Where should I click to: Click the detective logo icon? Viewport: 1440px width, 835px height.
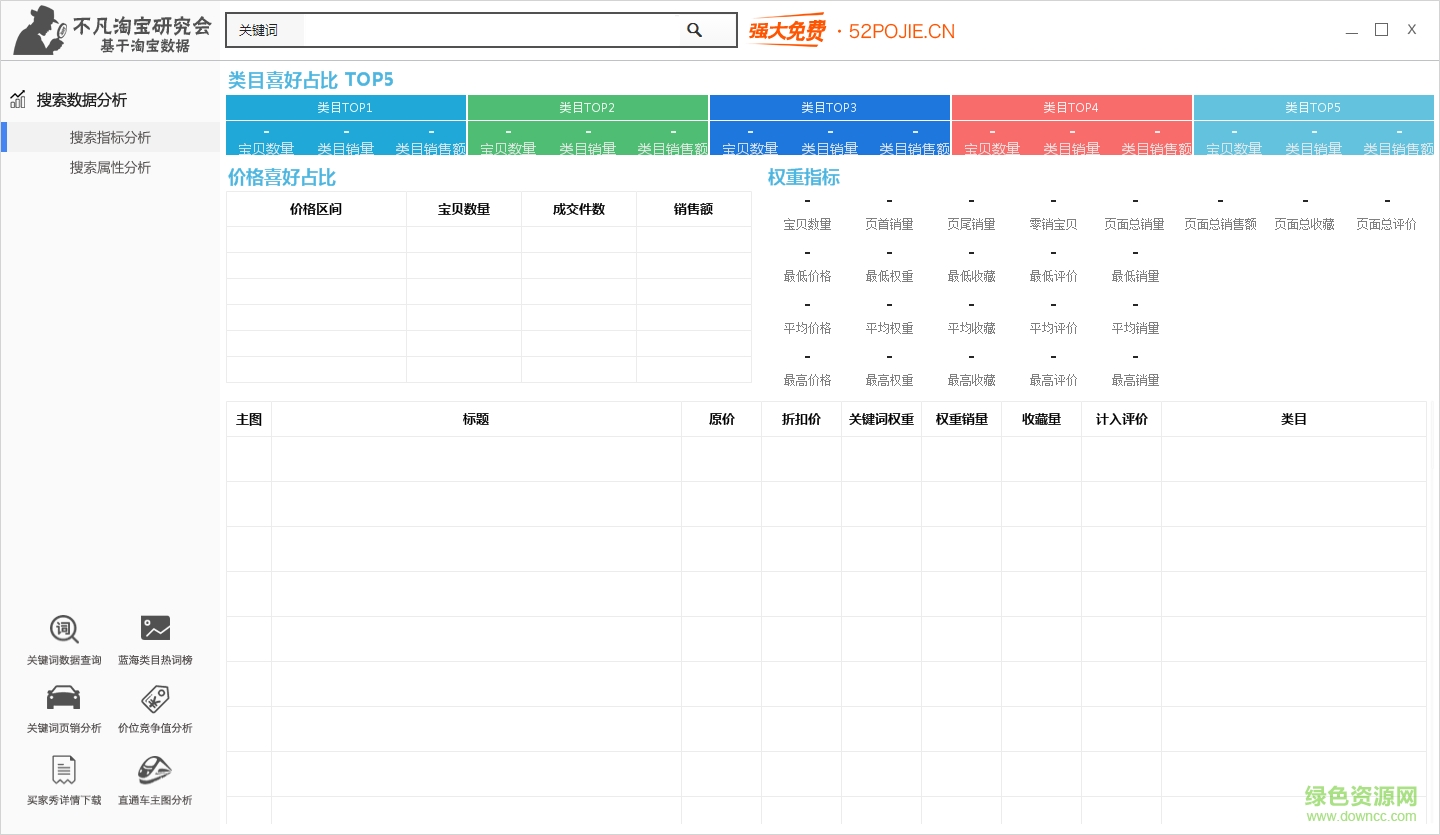coord(40,30)
